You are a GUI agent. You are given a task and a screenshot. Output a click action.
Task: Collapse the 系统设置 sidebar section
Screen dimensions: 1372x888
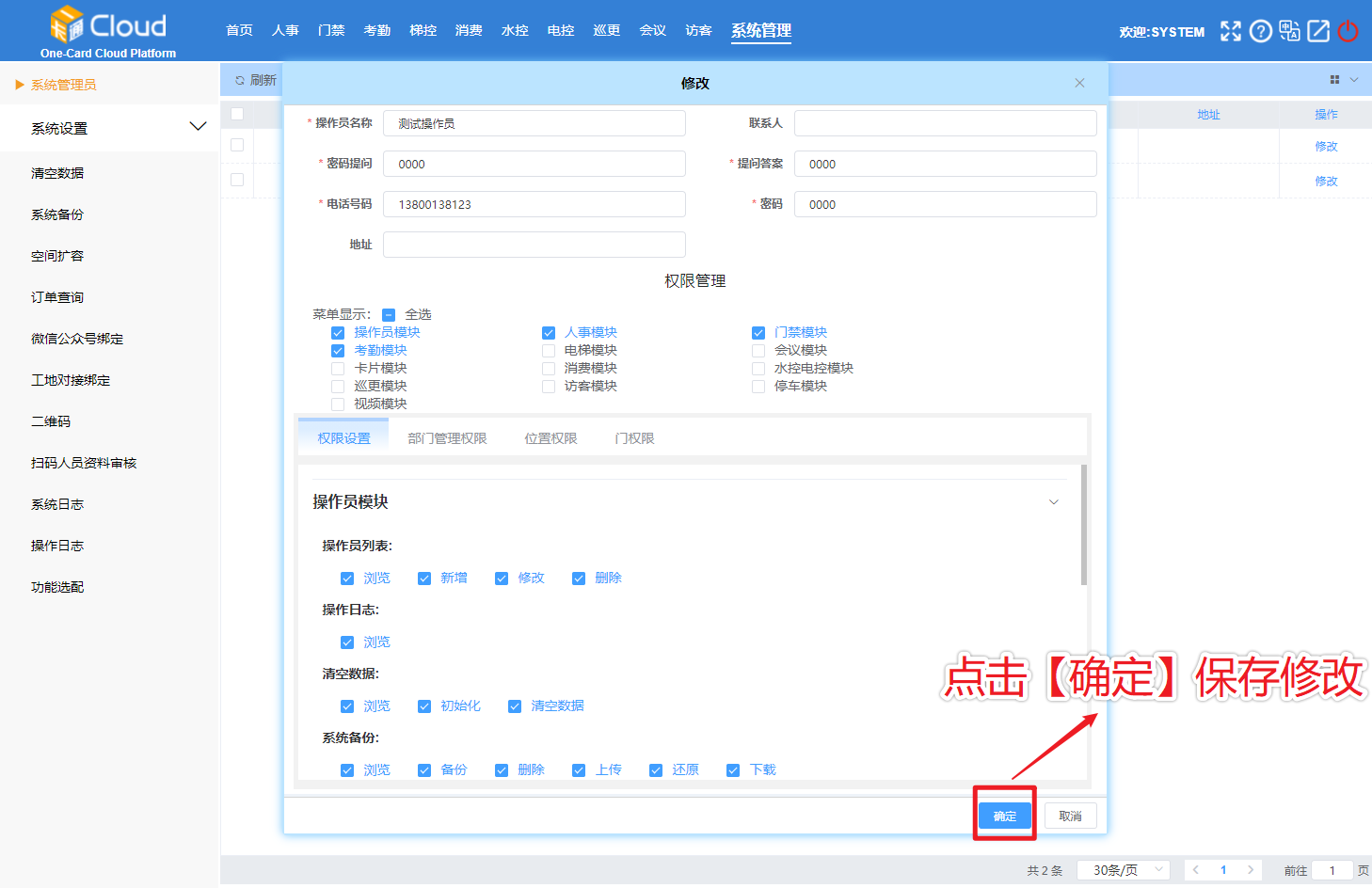point(198,125)
